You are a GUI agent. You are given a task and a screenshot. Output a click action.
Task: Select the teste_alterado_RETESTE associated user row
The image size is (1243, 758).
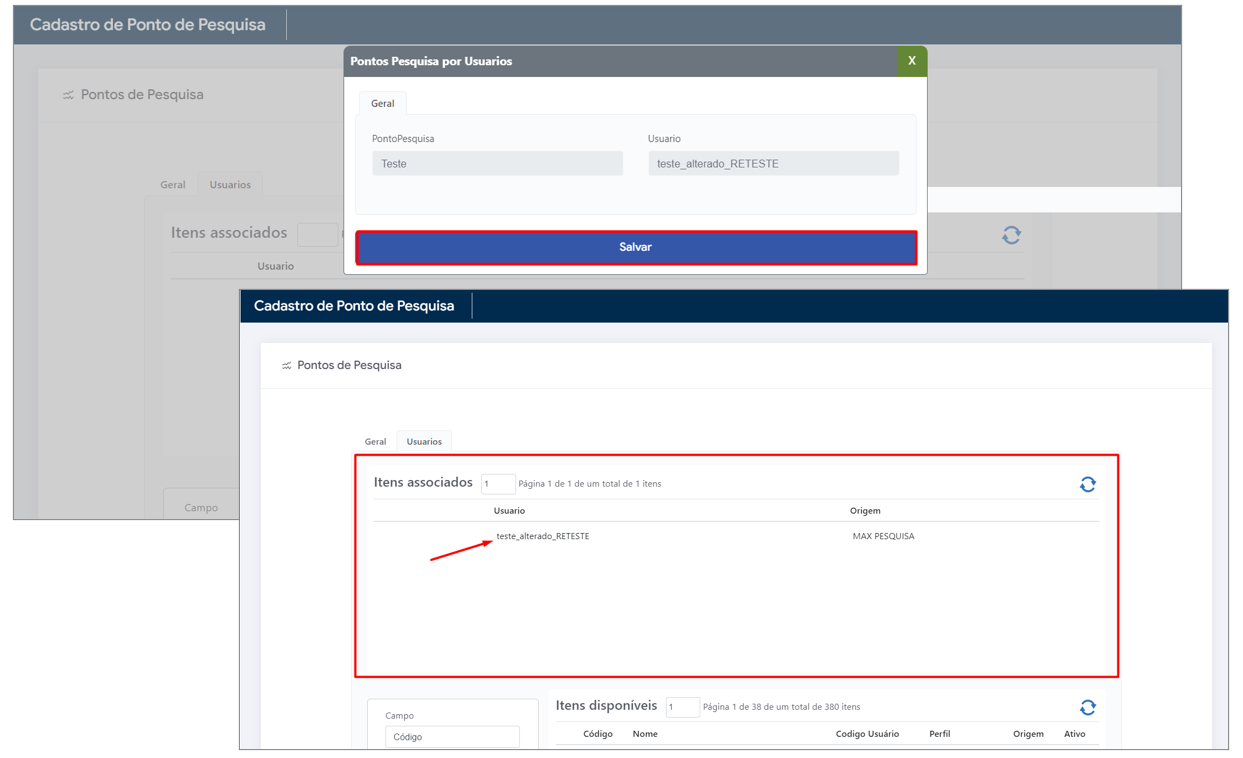pos(543,536)
